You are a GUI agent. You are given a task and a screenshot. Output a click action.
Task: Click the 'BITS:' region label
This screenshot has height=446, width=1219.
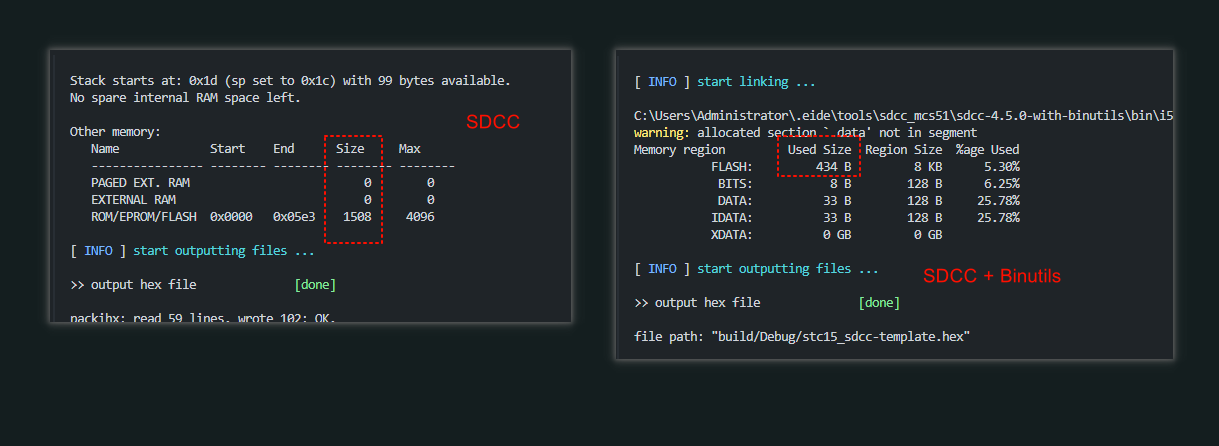735,184
